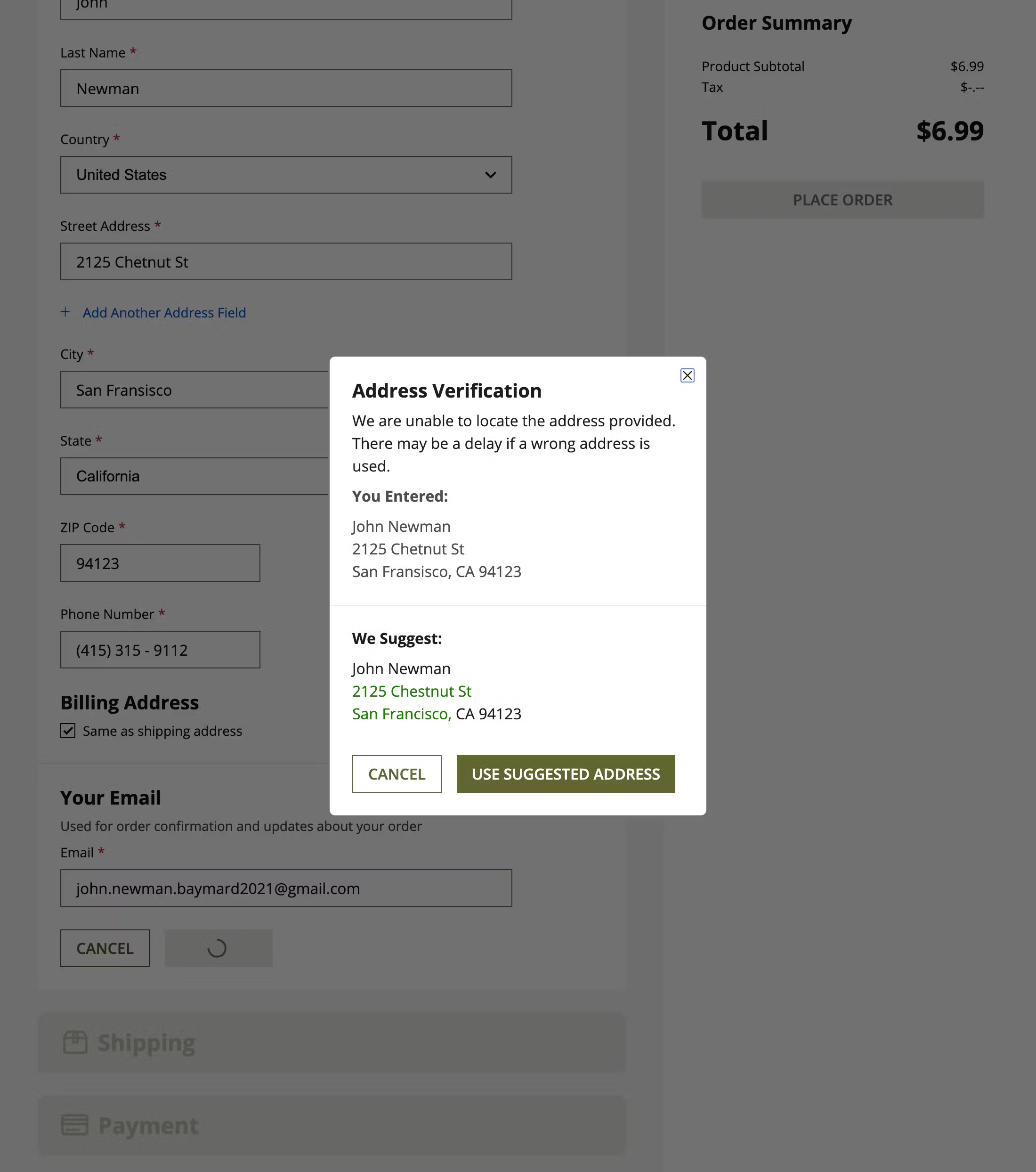Click the ZIP Code field showing 94123

(160, 562)
